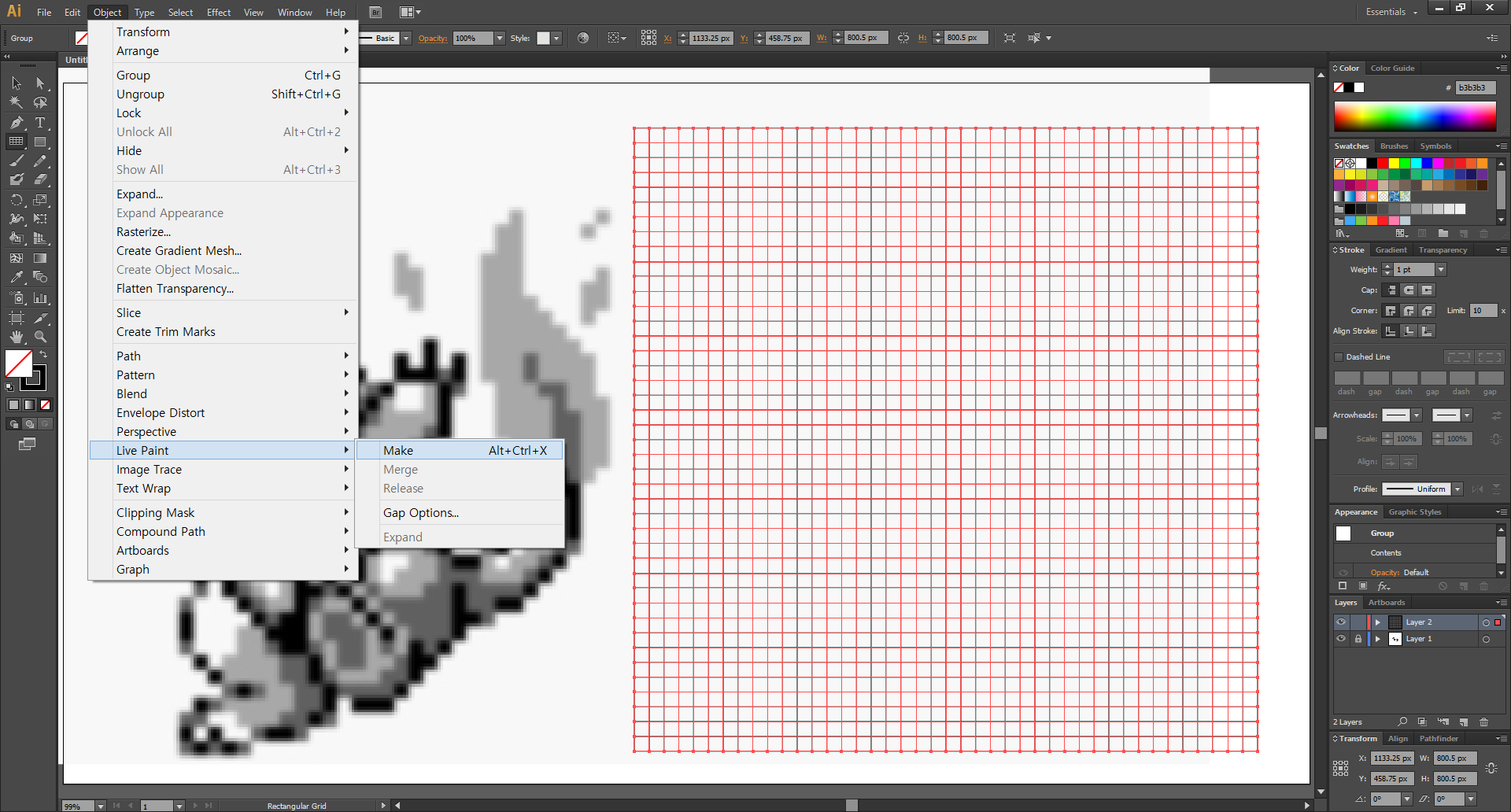Image resolution: width=1511 pixels, height=812 pixels.
Task: Select the Direct Selection tool
Action: click(x=40, y=83)
